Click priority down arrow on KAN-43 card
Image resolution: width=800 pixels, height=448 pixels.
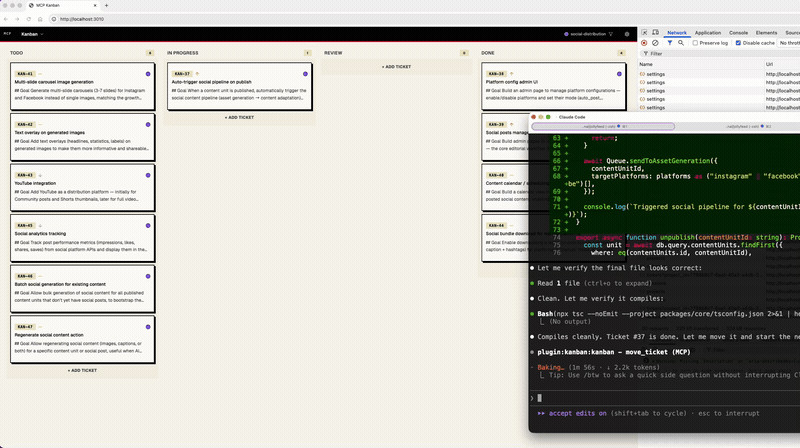tap(40, 175)
